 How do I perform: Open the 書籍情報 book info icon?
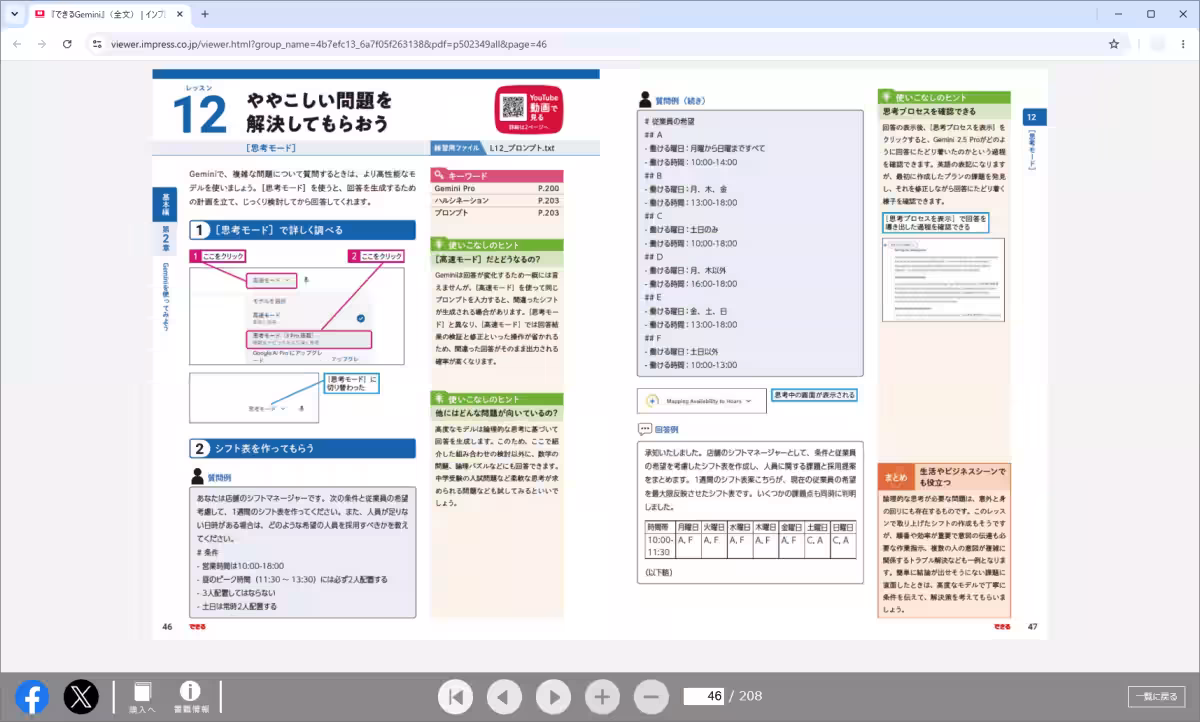[x=190, y=697]
